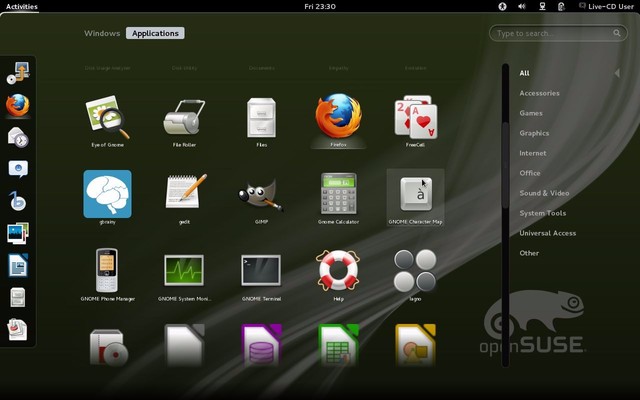This screenshot has width=640, height=400.
Task: Select the Applications tab
Action: coord(155,33)
